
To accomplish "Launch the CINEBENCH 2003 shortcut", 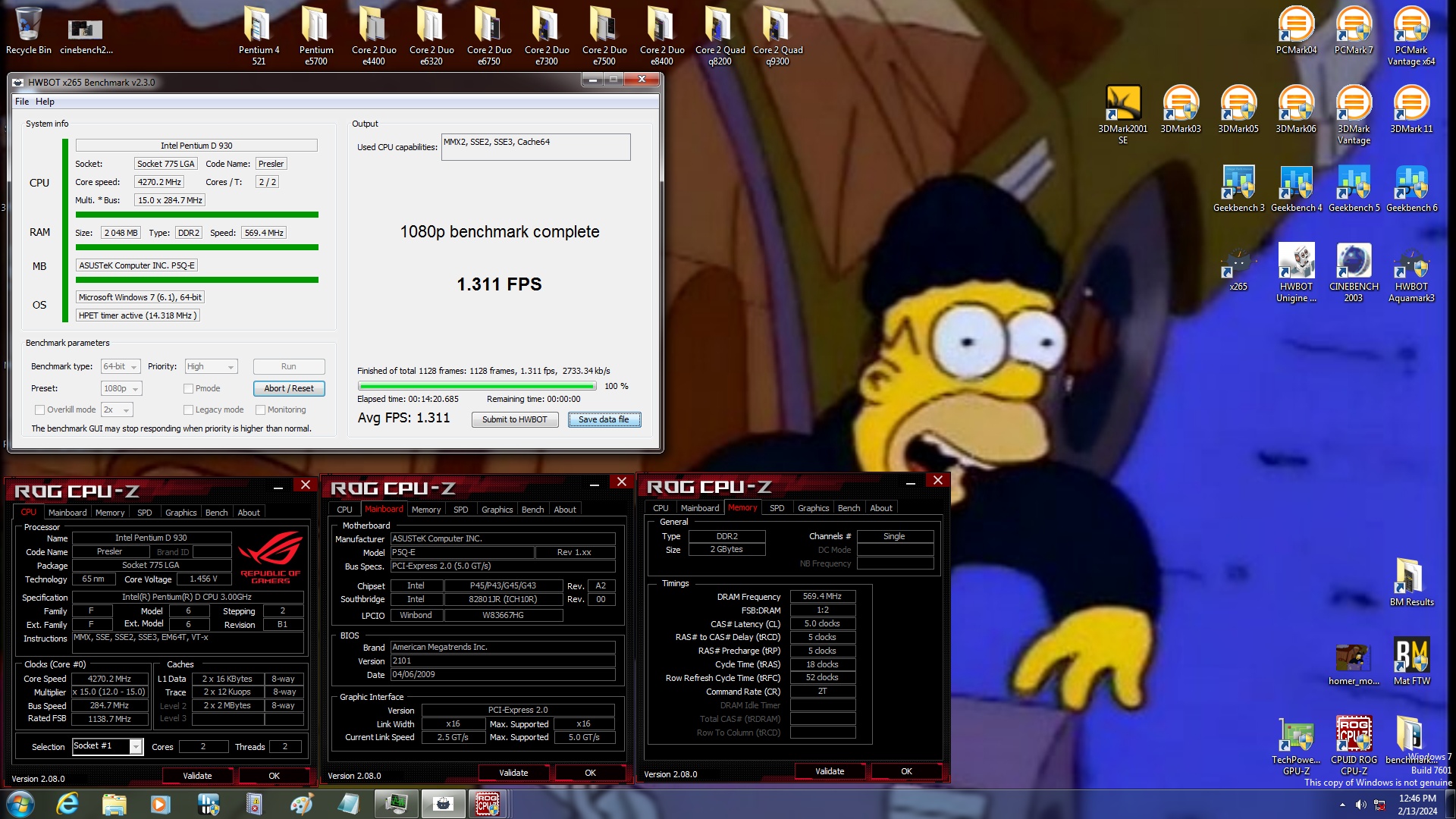I will tap(1354, 271).
